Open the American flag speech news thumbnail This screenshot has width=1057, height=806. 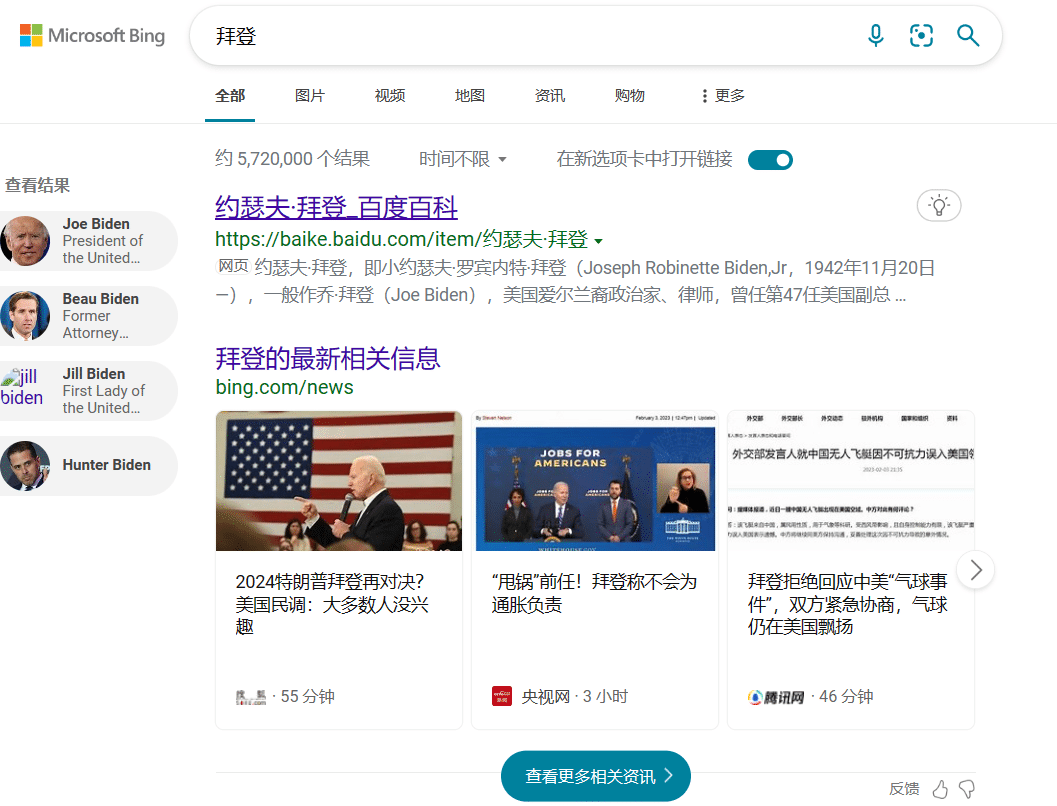click(x=339, y=481)
